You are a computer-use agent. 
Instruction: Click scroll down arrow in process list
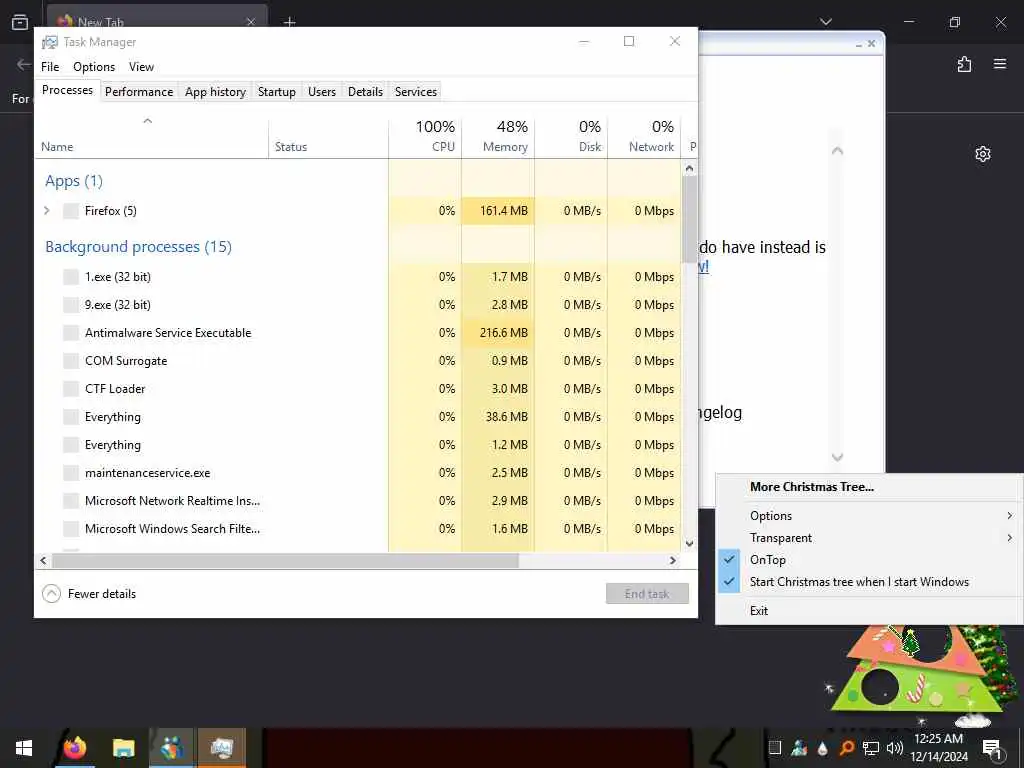click(x=689, y=543)
